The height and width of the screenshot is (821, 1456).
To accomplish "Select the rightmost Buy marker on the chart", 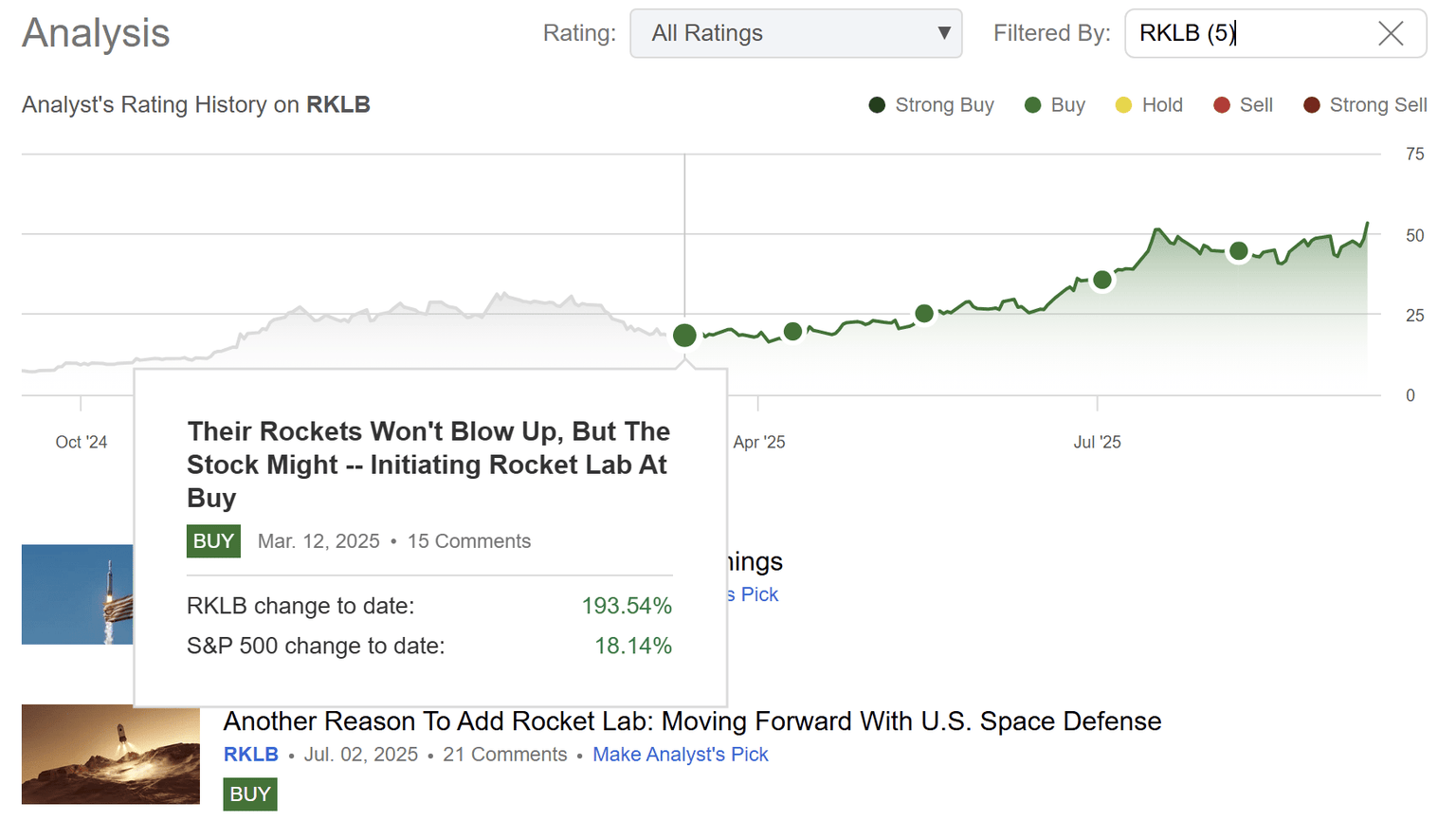I will click(x=1238, y=250).
